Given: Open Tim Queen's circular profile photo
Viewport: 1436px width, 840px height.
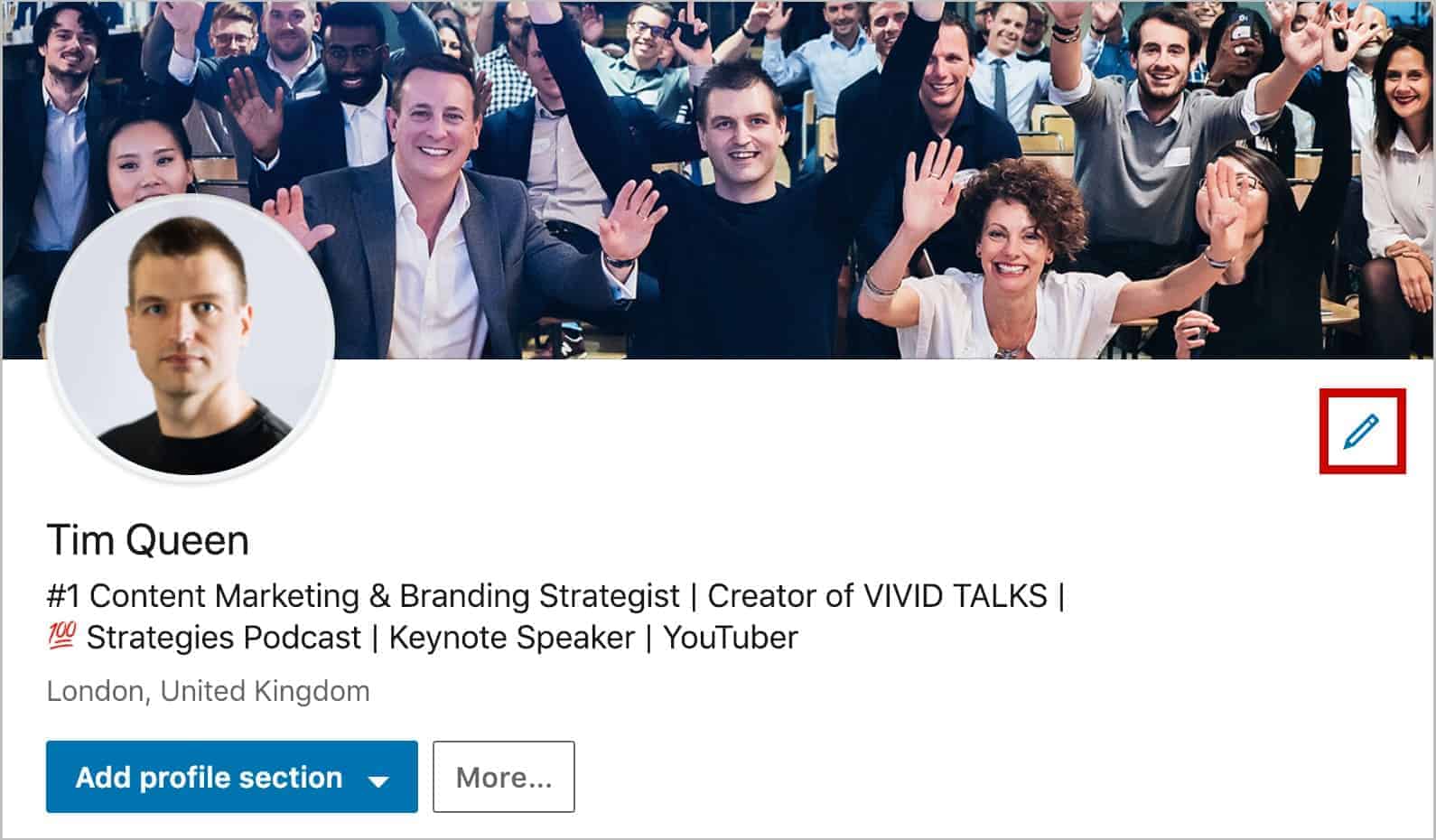Looking at the screenshot, I should point(191,340).
